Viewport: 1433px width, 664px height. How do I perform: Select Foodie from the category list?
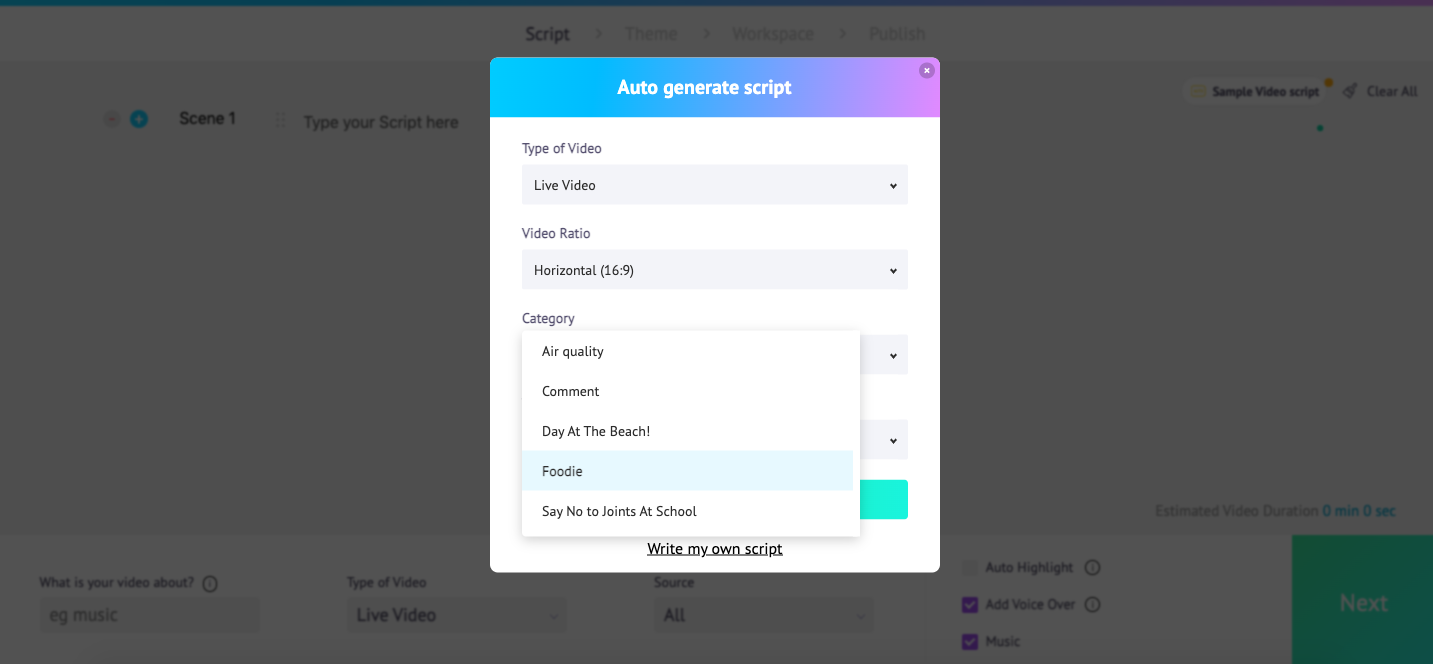pyautogui.click(x=561, y=471)
